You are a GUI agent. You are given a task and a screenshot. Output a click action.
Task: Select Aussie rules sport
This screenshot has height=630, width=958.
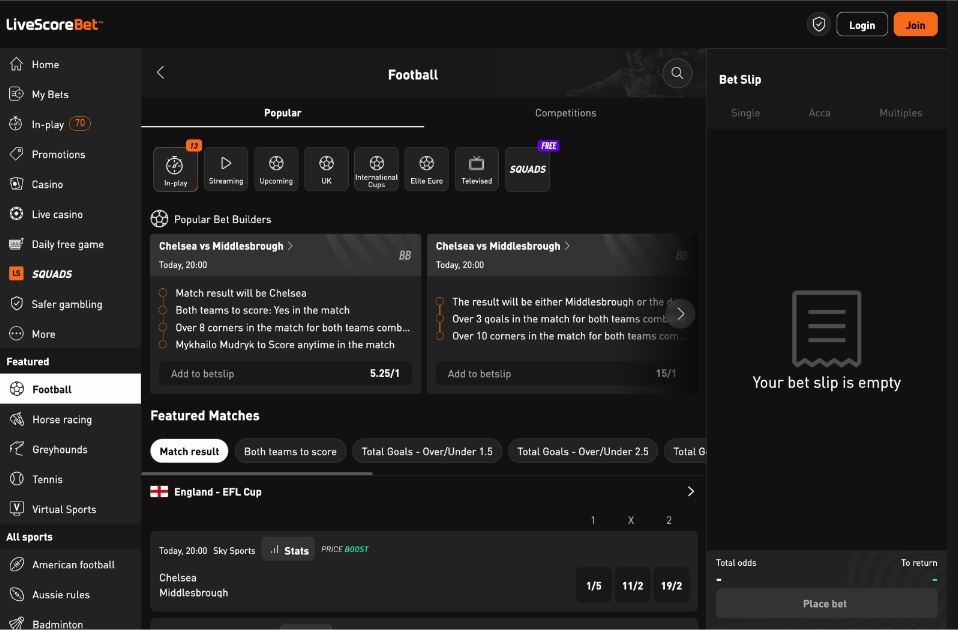click(x=70, y=595)
